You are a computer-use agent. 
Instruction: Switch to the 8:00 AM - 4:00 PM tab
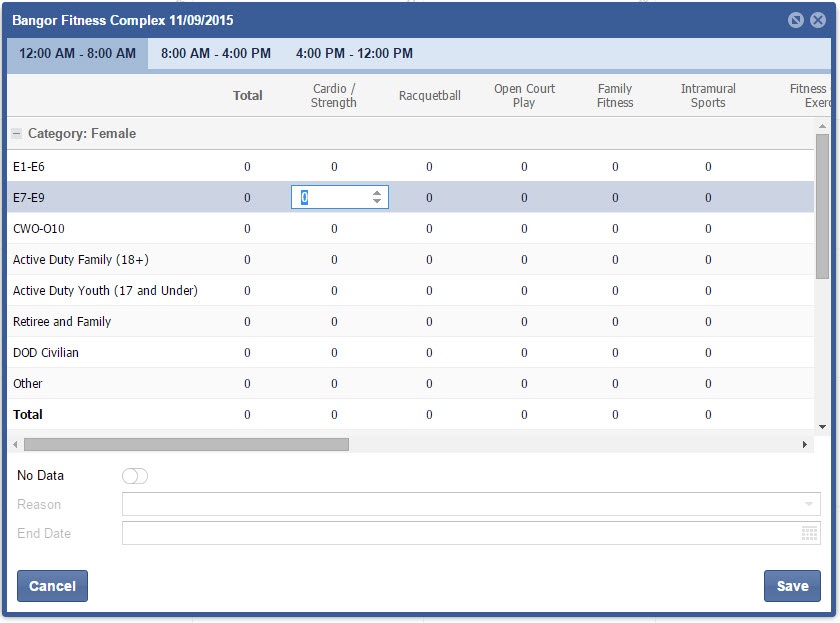pyautogui.click(x=216, y=54)
